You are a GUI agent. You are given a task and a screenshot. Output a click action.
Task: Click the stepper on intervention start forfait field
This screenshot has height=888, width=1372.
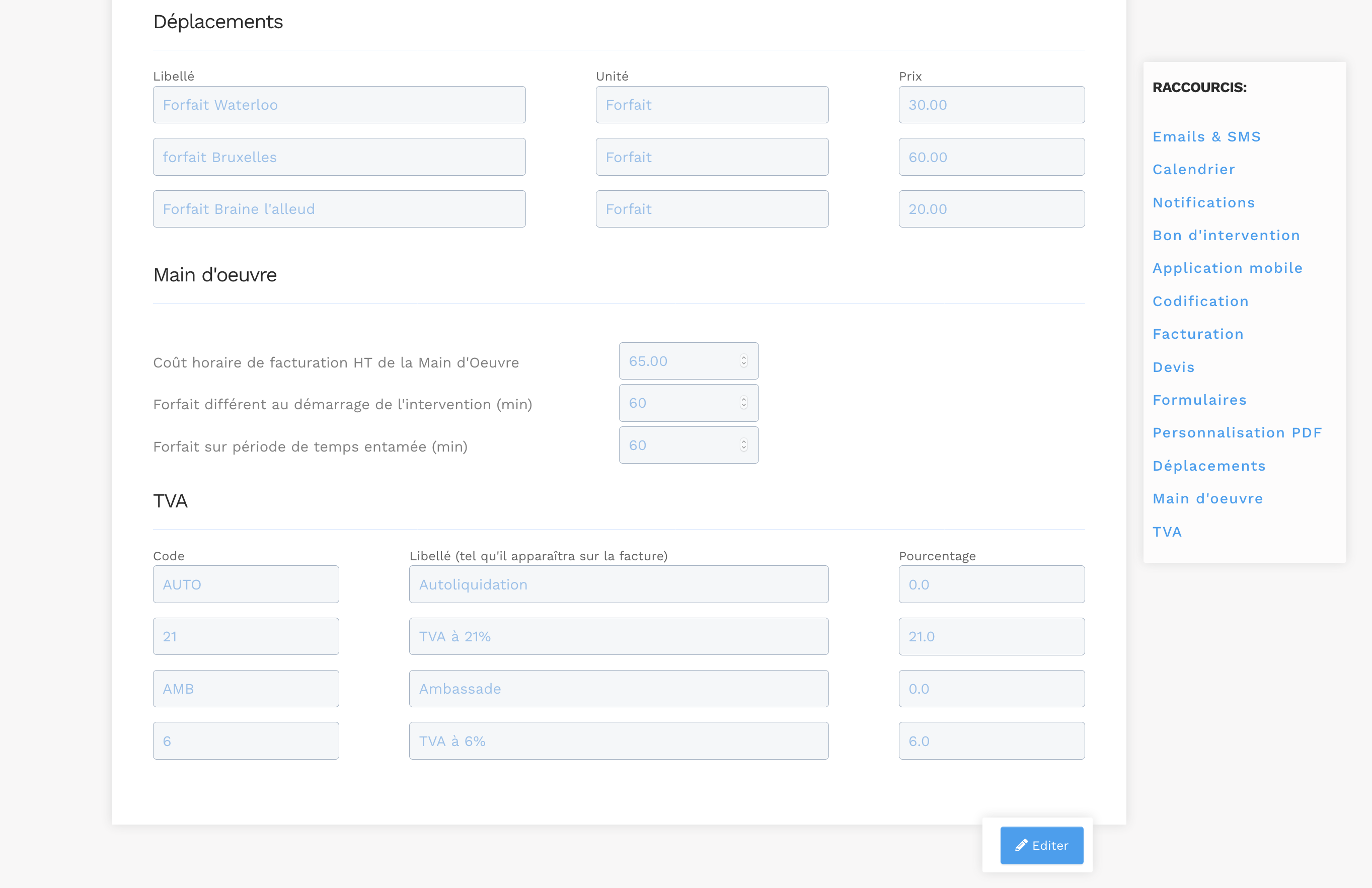pyautogui.click(x=744, y=403)
